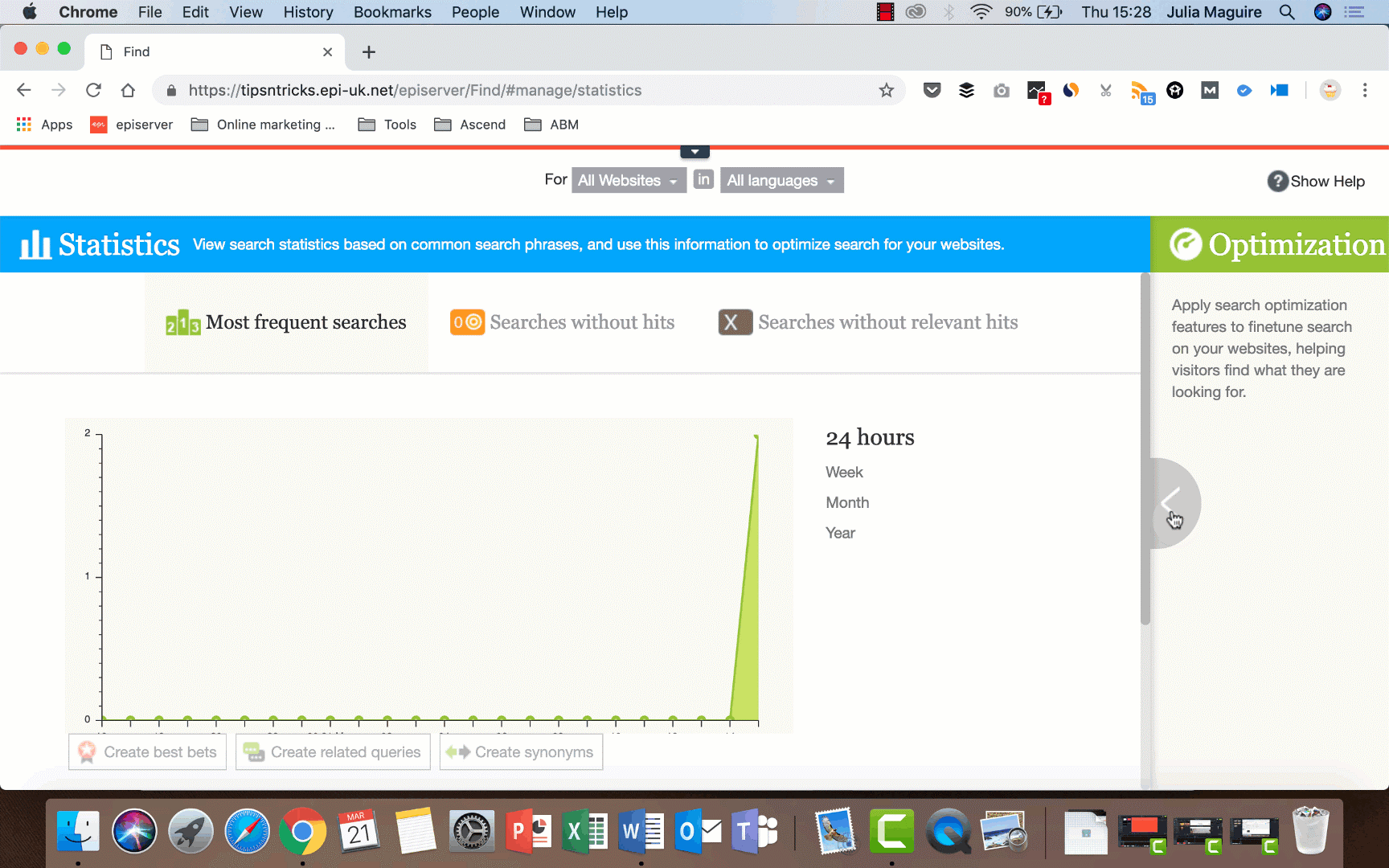The image size is (1389, 868).
Task: Open the Apps launcher in bookmarks bar
Action: (45, 125)
